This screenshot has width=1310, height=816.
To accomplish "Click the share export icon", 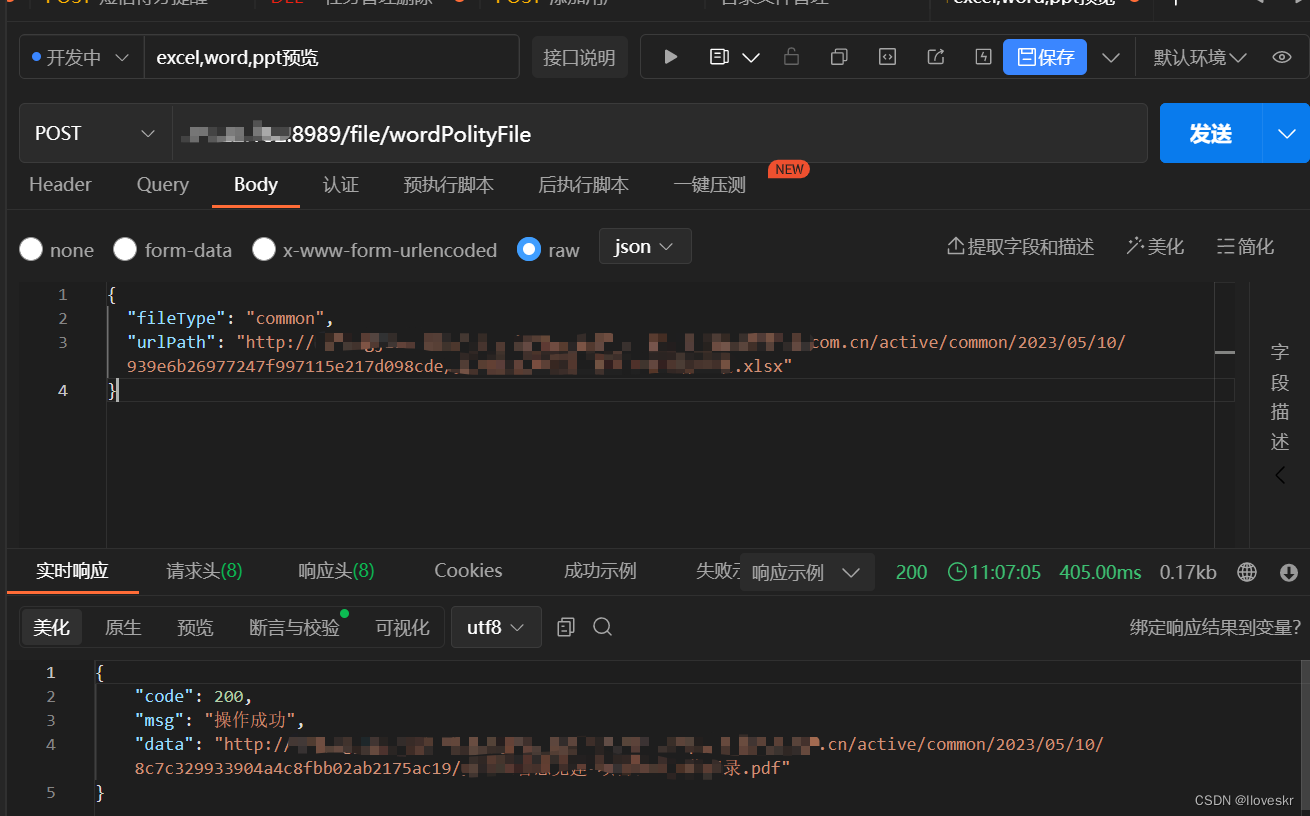I will point(936,57).
